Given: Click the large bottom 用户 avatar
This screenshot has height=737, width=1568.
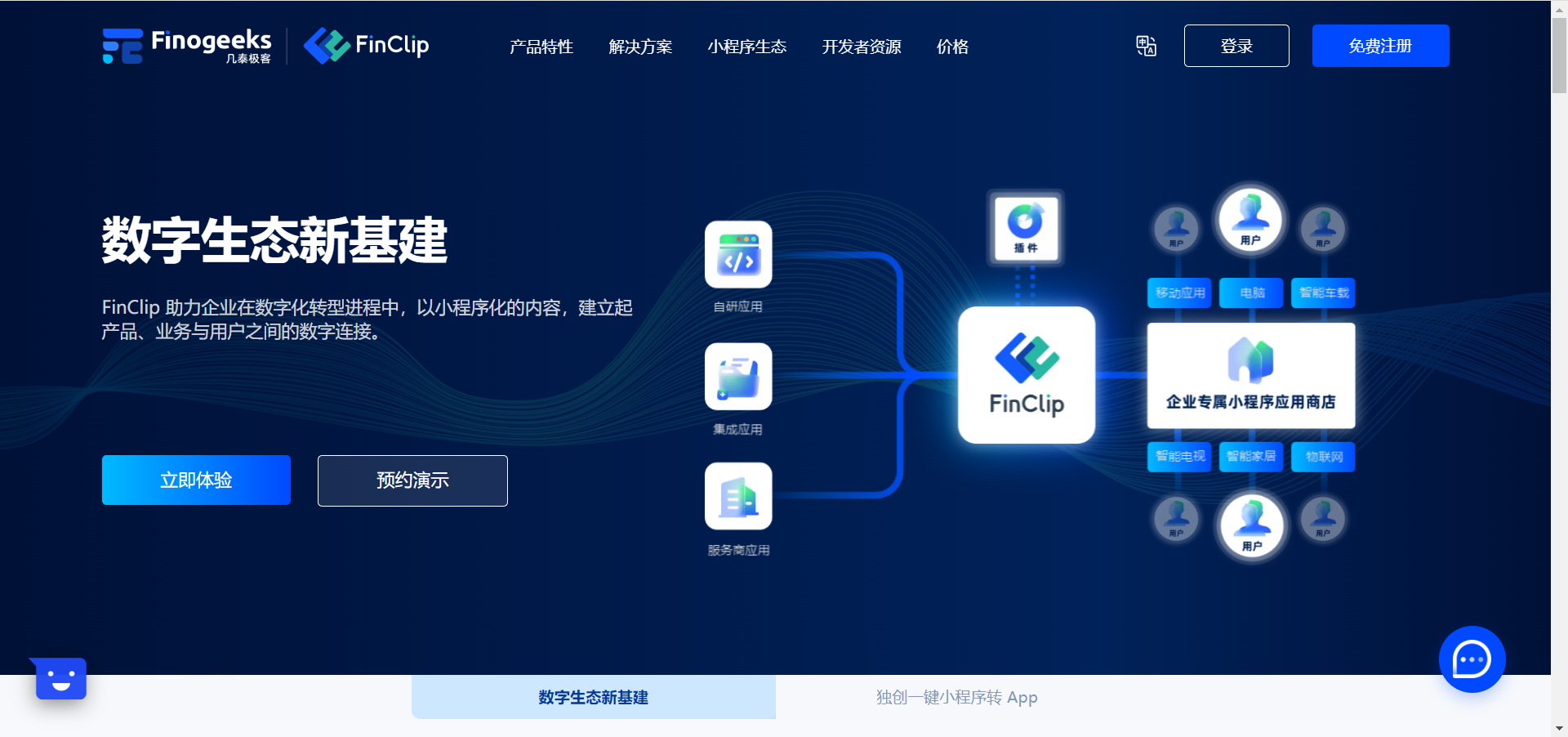Looking at the screenshot, I should click(x=1251, y=525).
